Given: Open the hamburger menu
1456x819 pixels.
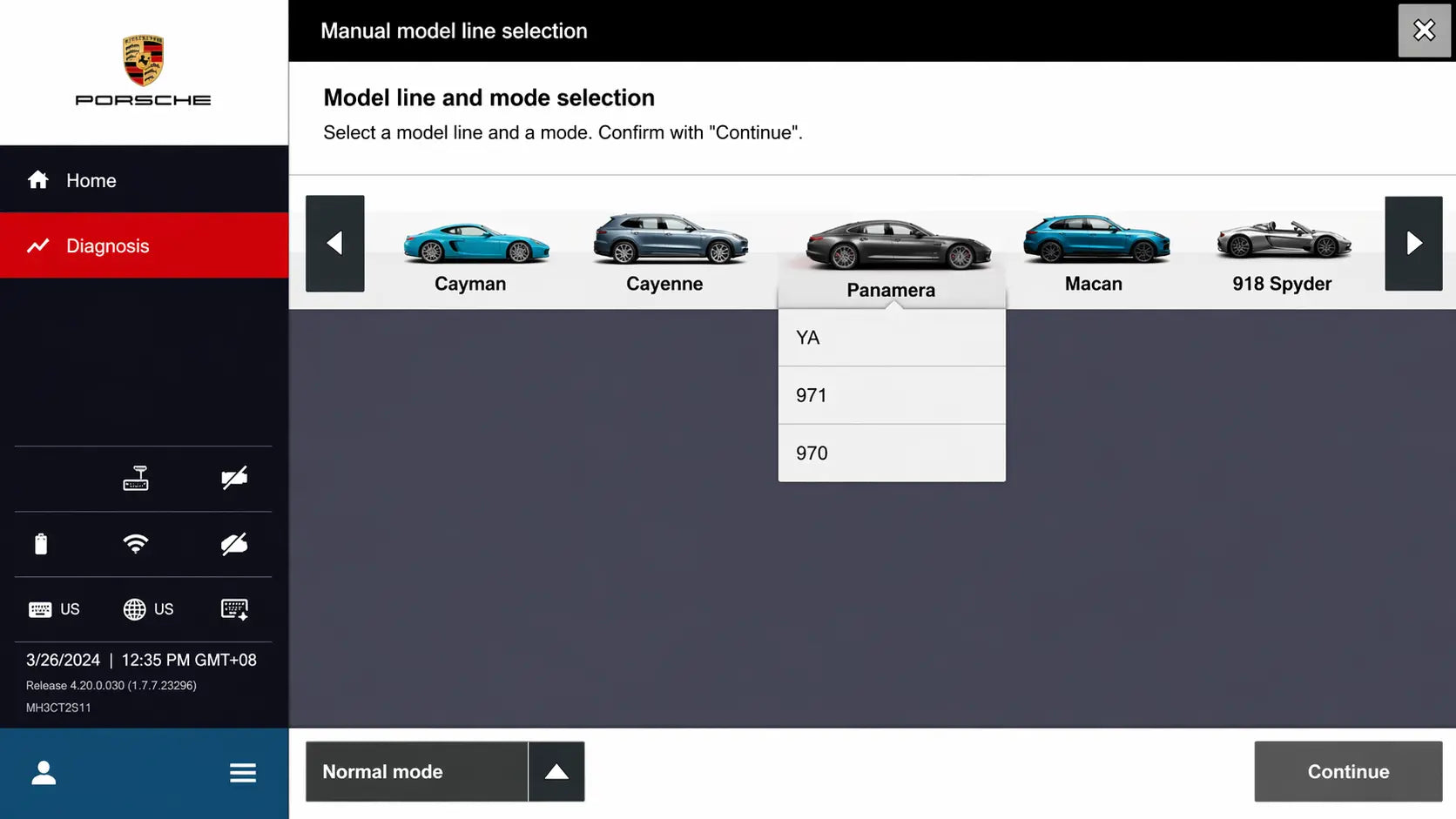Looking at the screenshot, I should tap(243, 773).
